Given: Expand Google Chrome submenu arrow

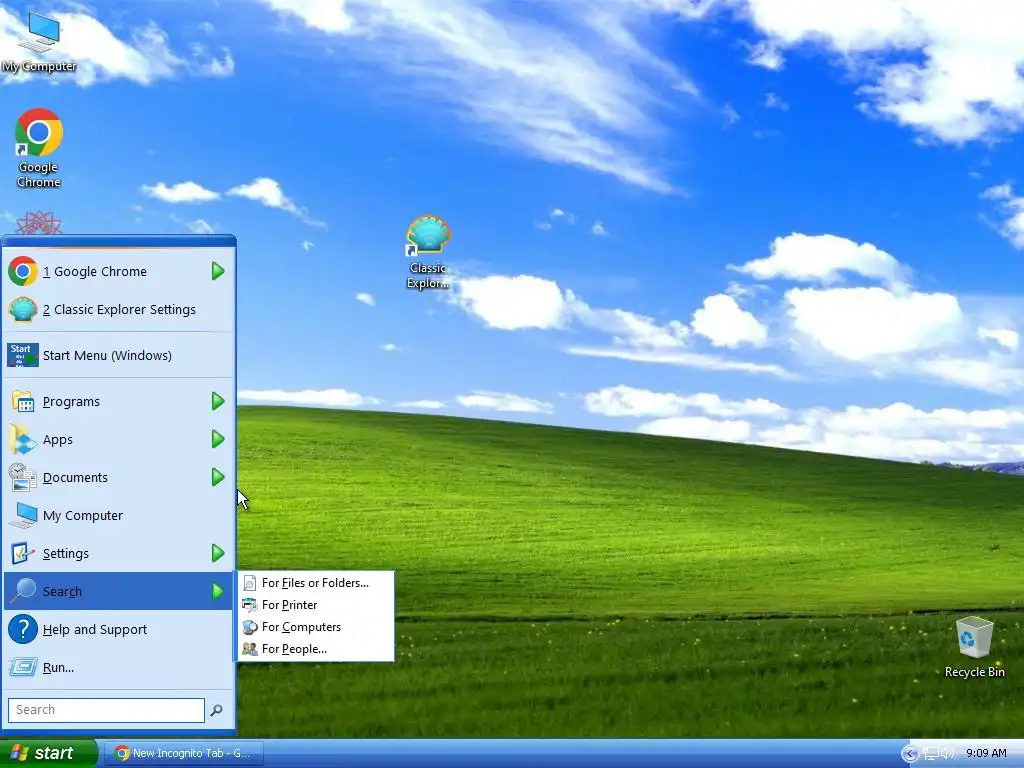Looking at the screenshot, I should pos(218,271).
